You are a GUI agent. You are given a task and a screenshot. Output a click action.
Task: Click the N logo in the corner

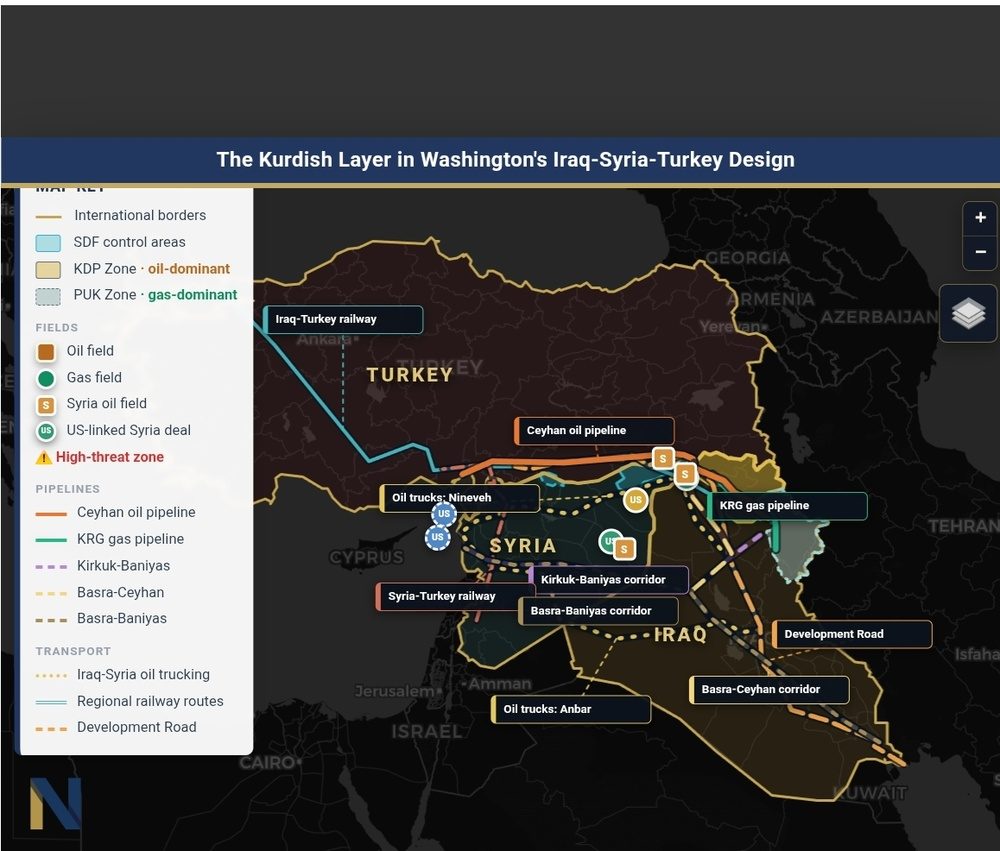click(x=55, y=803)
